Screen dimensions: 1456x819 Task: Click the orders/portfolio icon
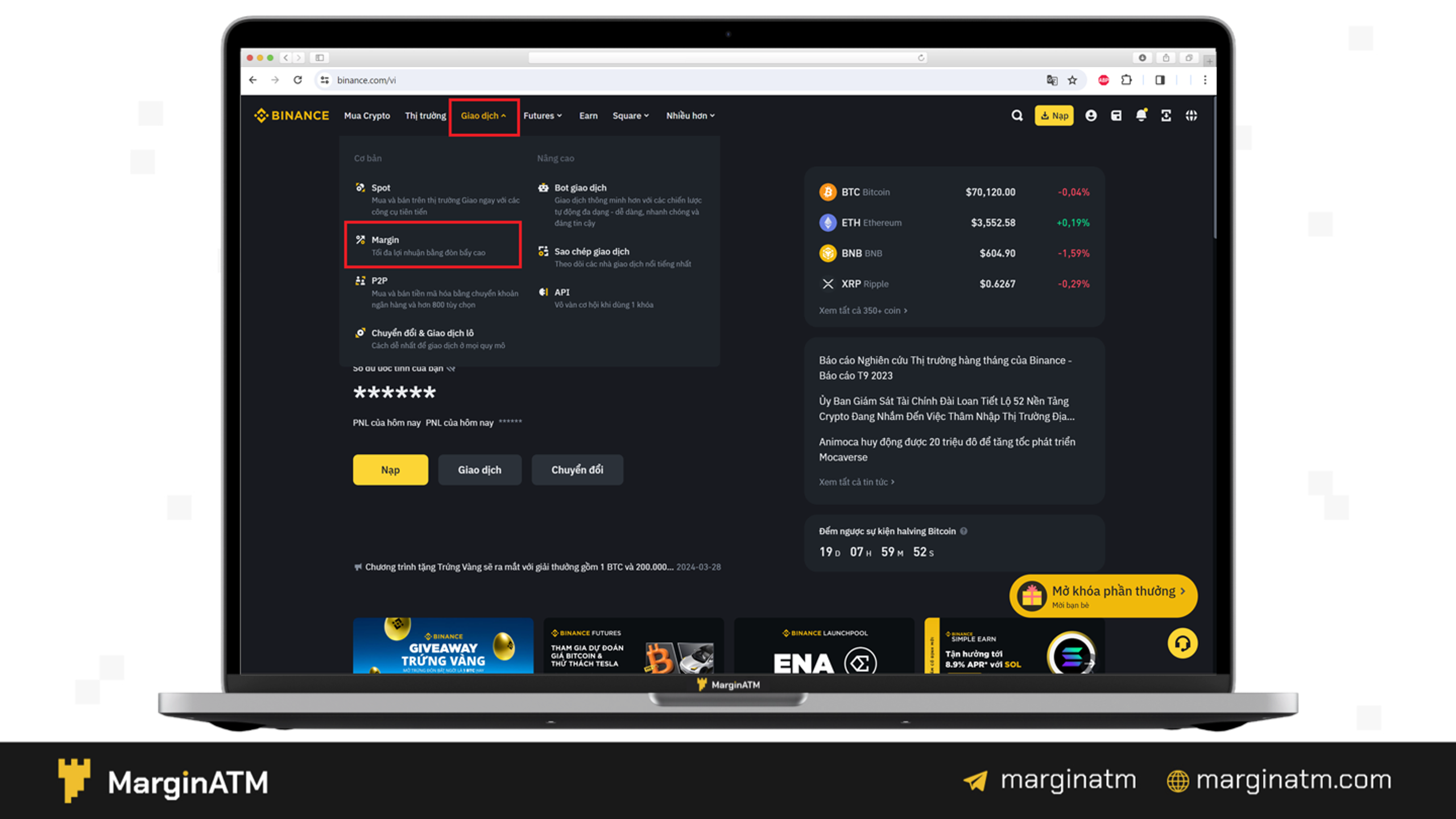[x=1116, y=115]
